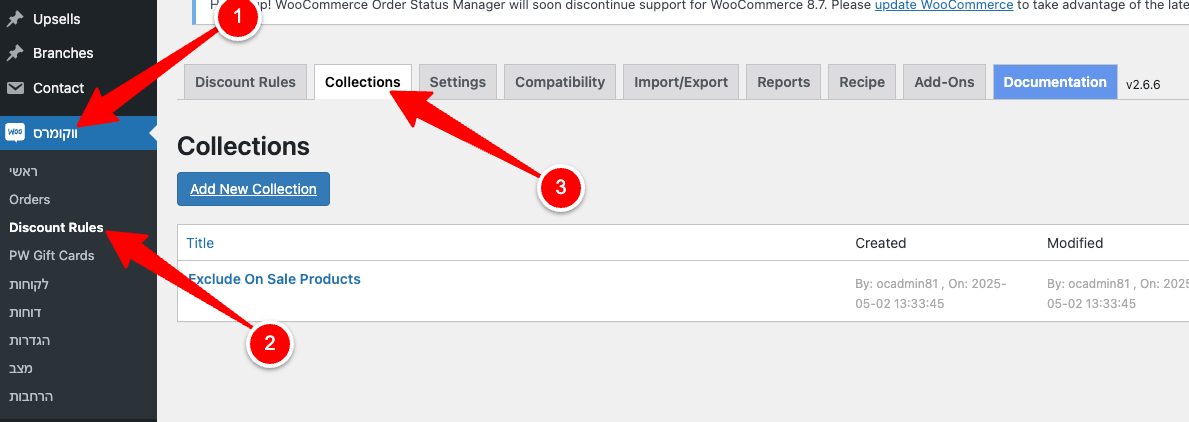Open the Add-Ons tab
1189x422 pixels.
coord(944,82)
